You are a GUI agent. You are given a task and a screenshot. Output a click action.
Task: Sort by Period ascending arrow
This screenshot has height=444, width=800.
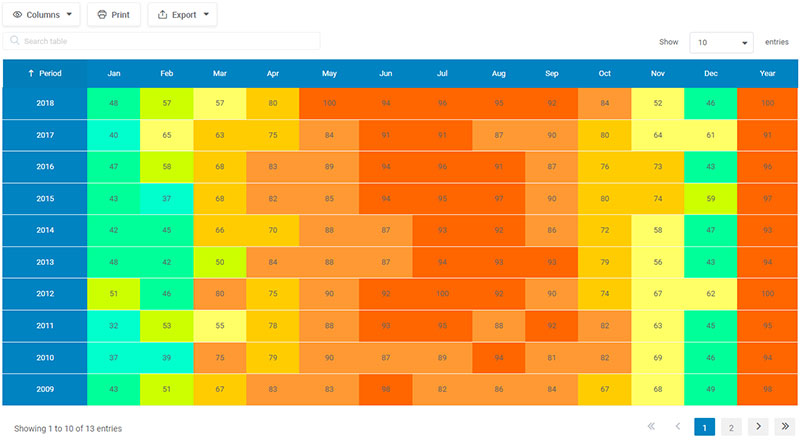pyautogui.click(x=31, y=73)
